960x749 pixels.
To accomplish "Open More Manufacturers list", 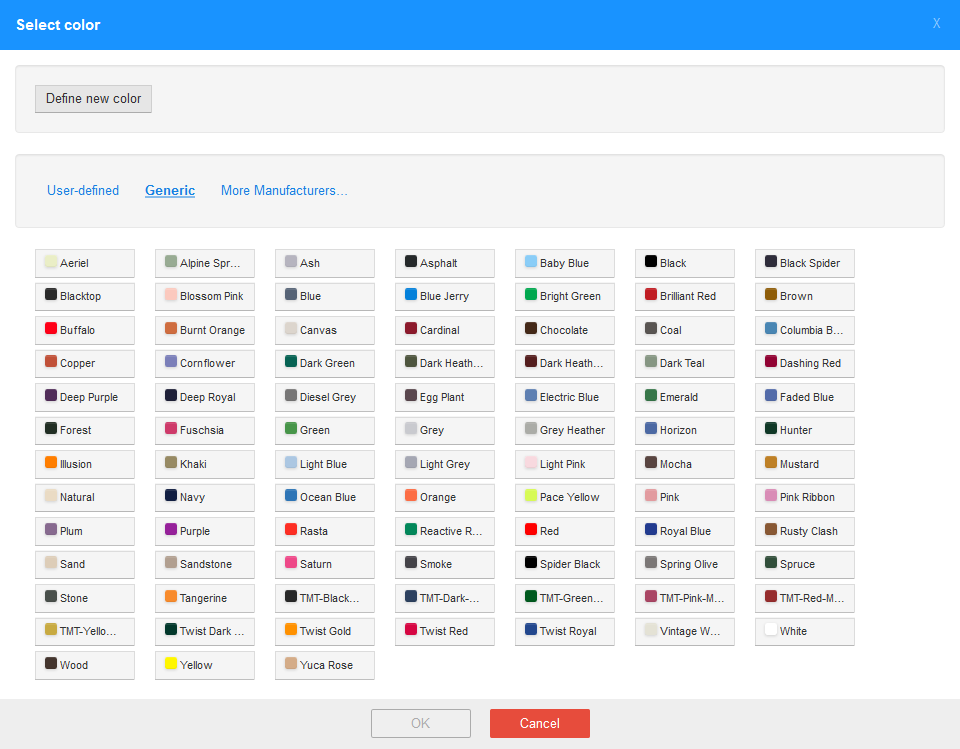I will pos(284,191).
